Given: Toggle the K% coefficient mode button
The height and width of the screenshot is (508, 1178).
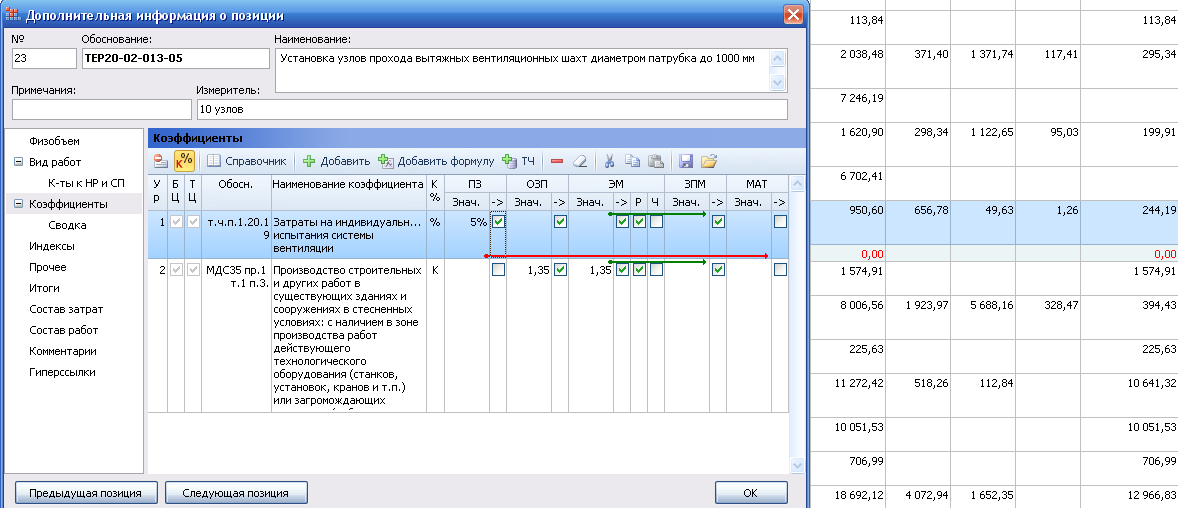Looking at the screenshot, I should (x=184, y=161).
